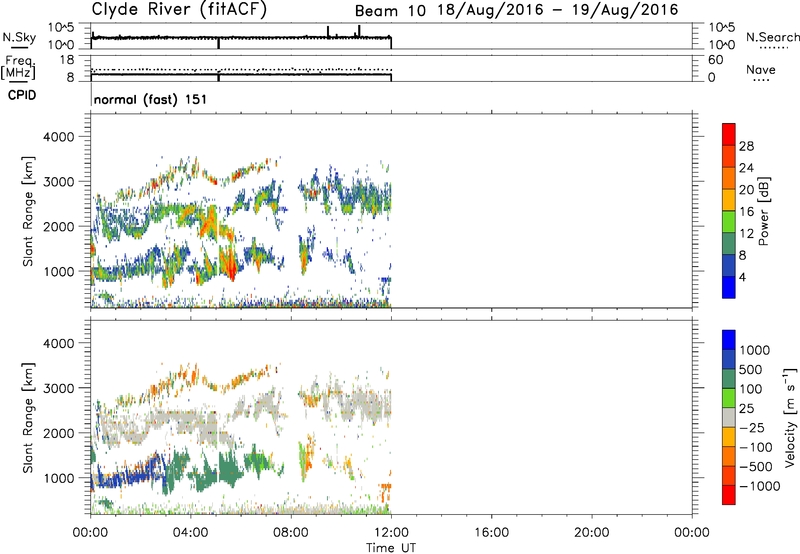Click "Slant Range [km]" label of velocity panel

point(28,417)
